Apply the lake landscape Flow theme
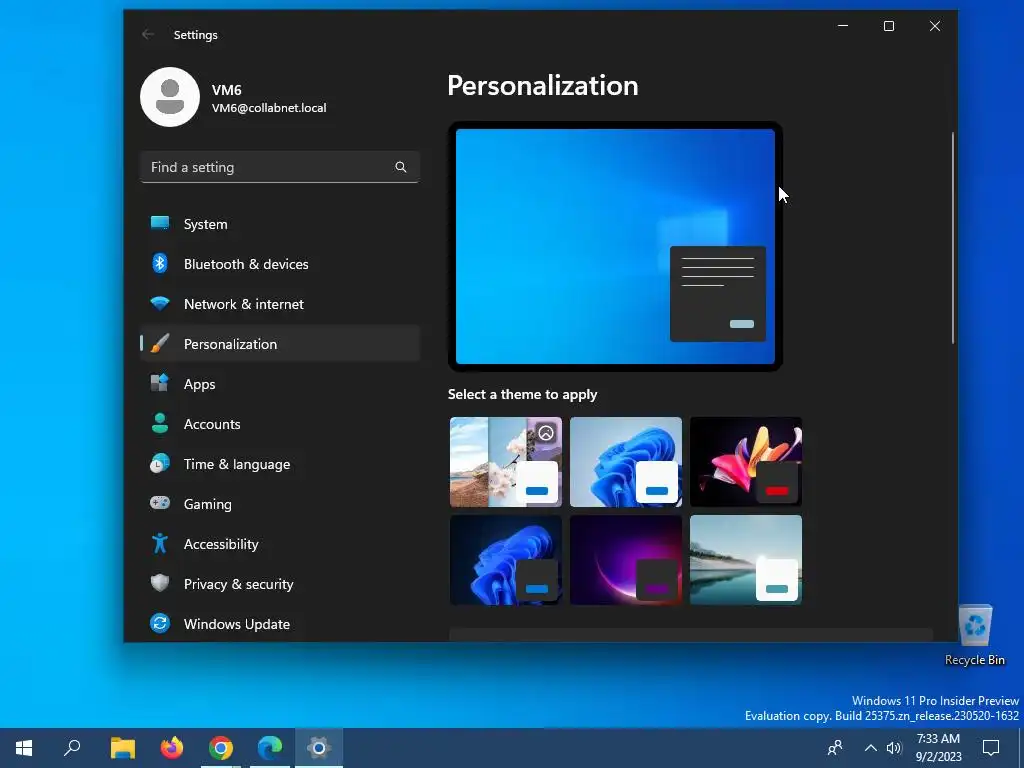1024x768 pixels. [746, 560]
